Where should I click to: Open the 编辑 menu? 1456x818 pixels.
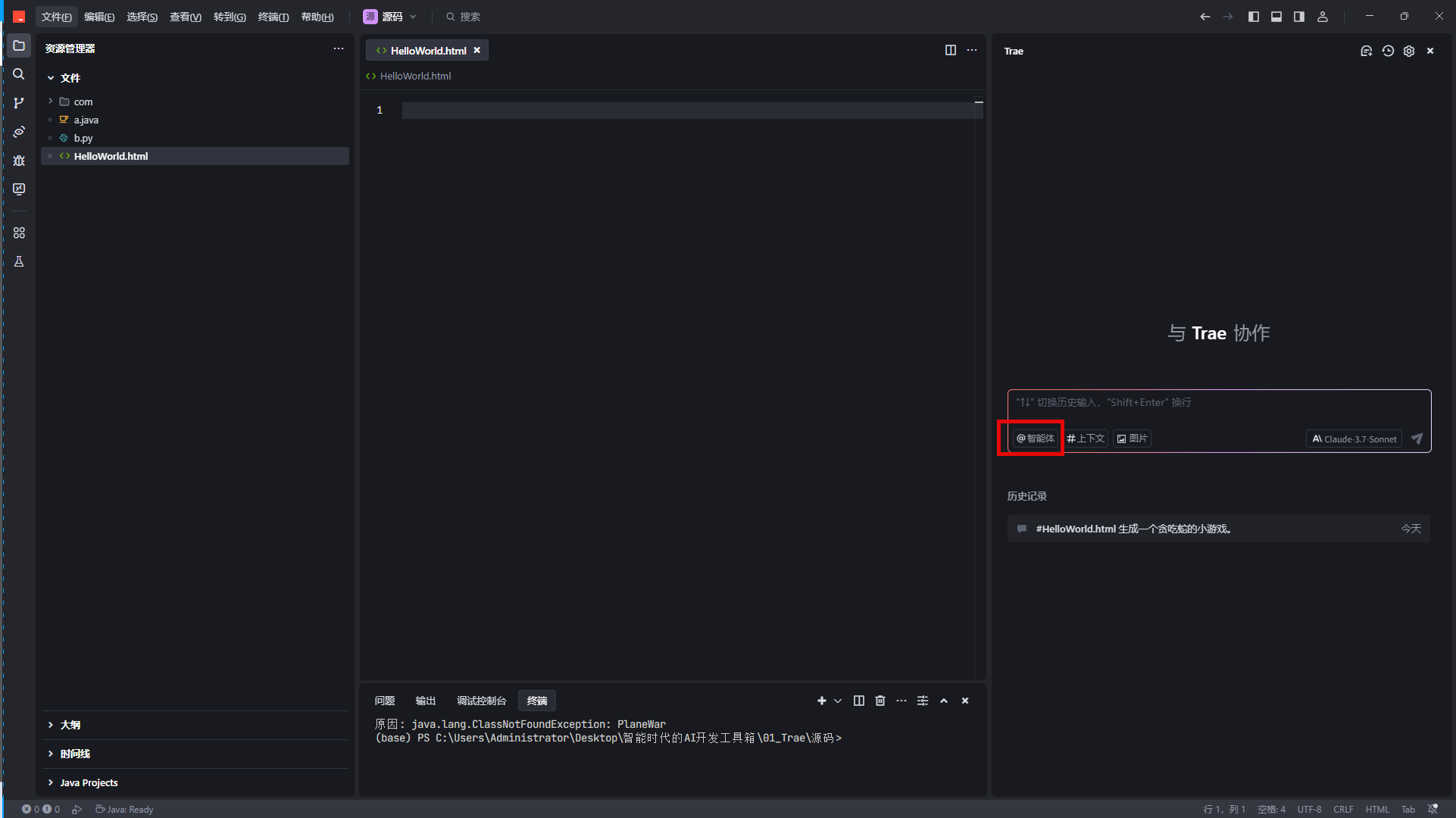click(99, 17)
